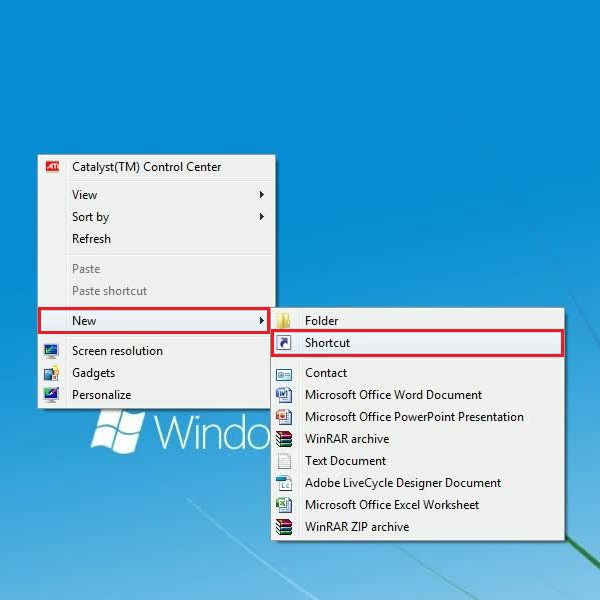600x600 pixels.
Task: Create a new Text Document
Action: (x=417, y=461)
